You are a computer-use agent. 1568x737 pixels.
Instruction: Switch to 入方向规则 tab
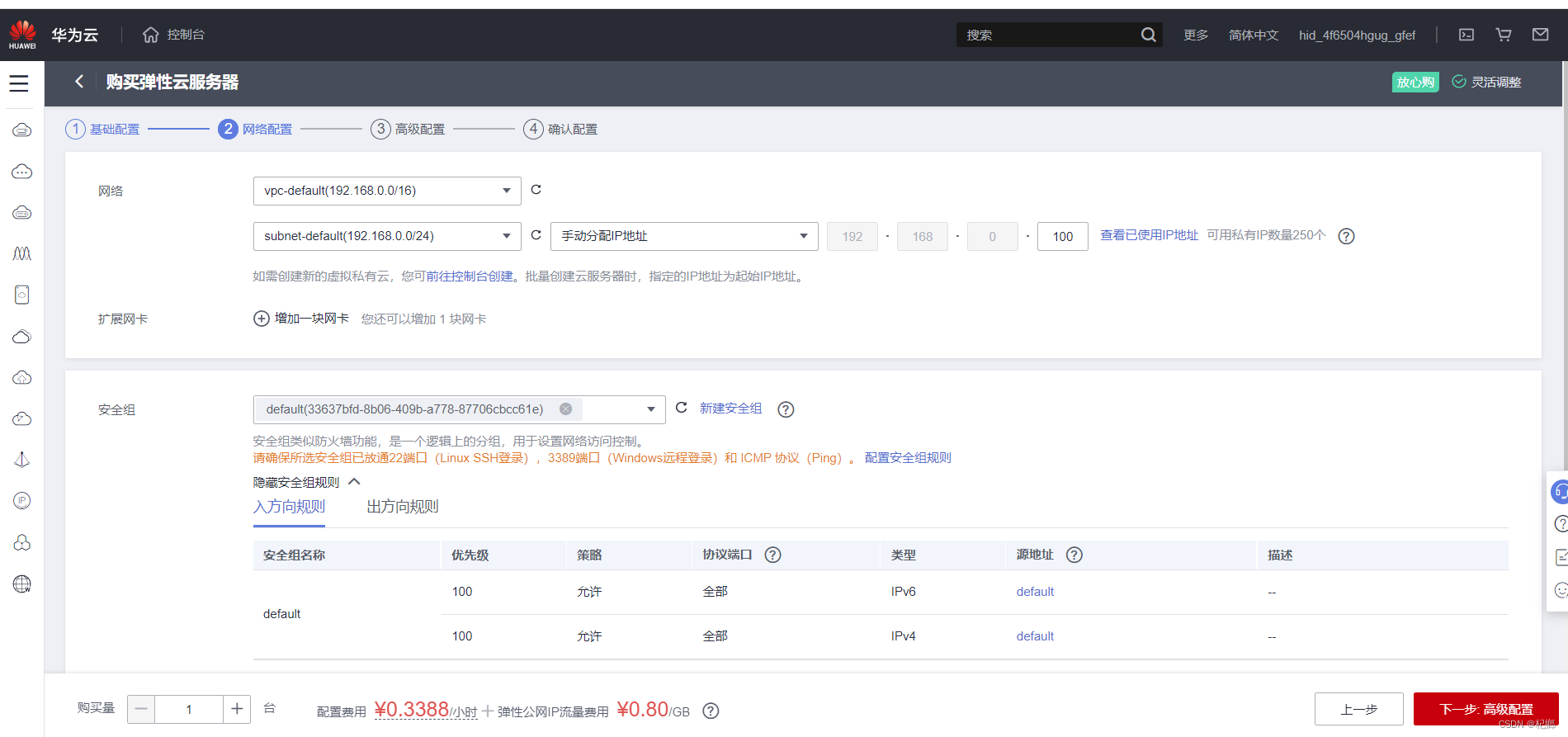tap(289, 508)
